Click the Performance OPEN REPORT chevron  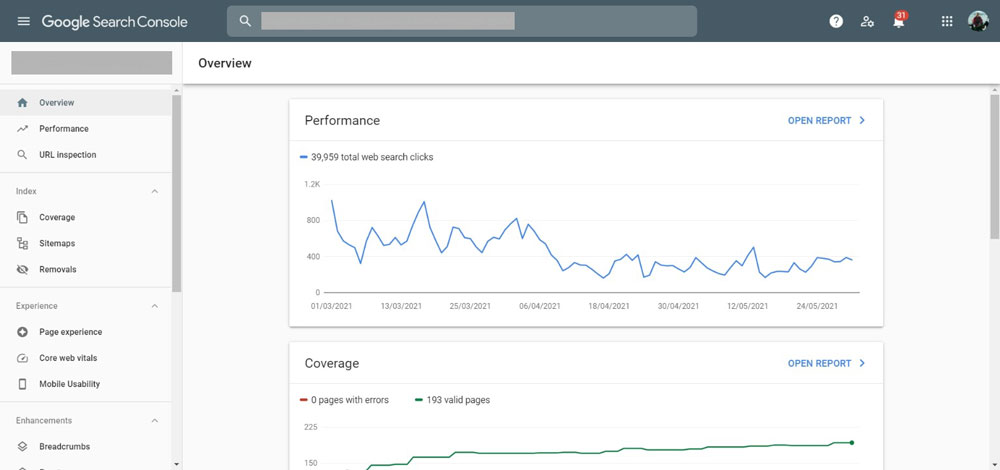coord(862,121)
